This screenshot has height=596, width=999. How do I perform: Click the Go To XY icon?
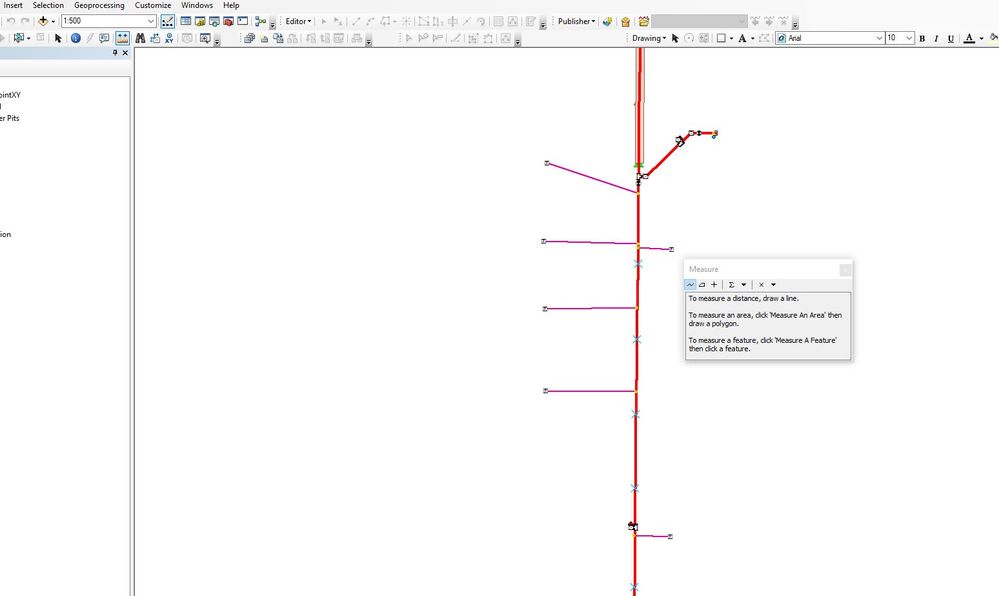coord(169,38)
